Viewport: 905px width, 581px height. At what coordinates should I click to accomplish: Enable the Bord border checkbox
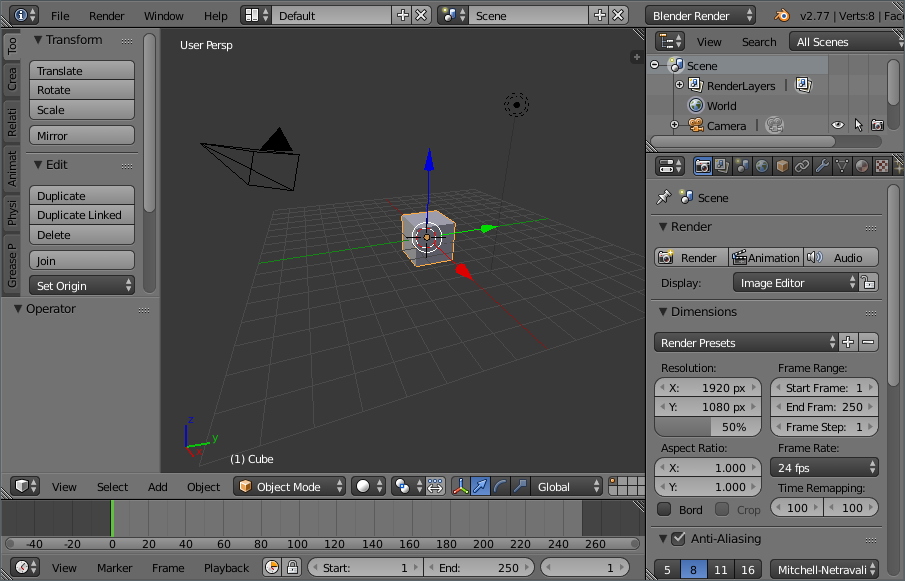(x=664, y=509)
